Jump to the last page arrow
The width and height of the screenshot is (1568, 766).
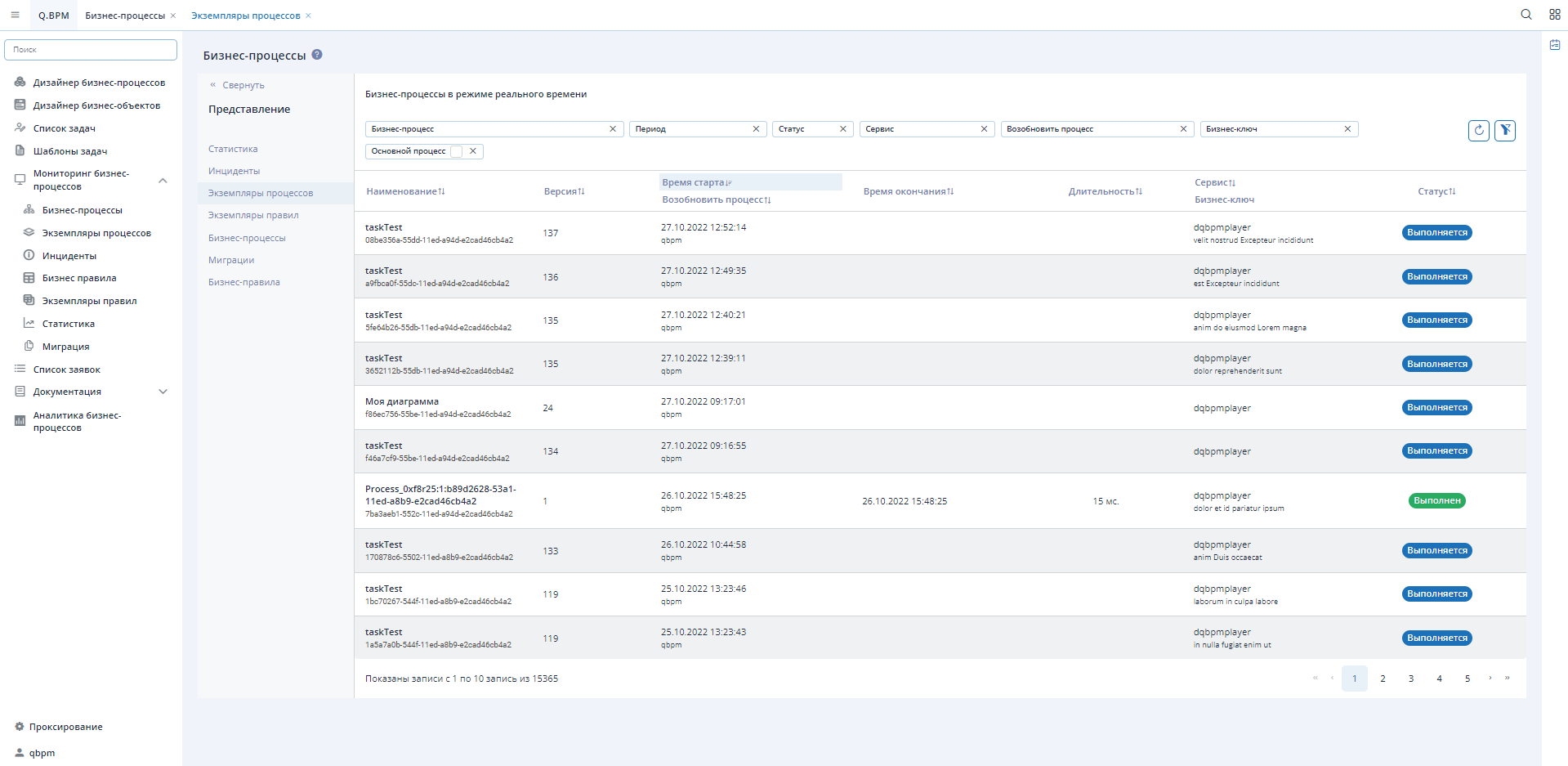point(1508,678)
